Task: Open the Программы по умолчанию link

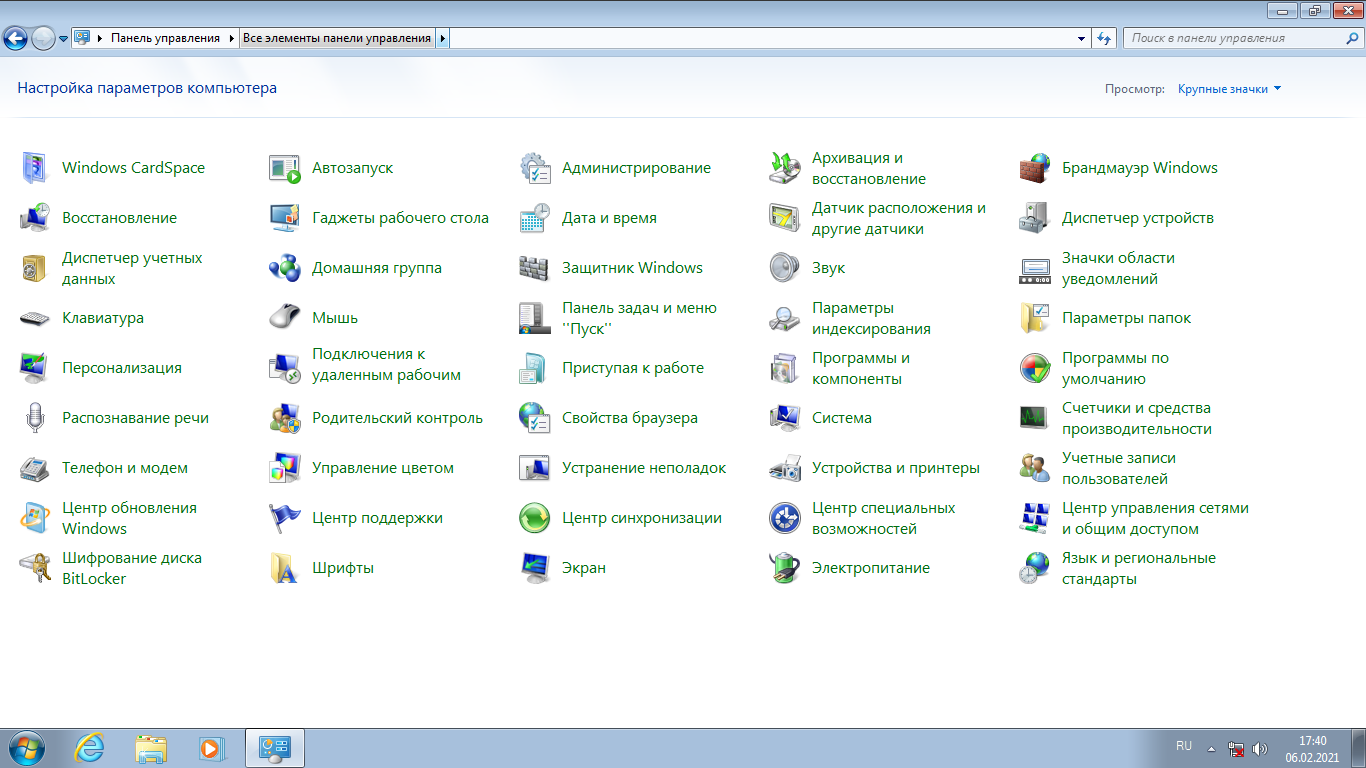Action: click(1115, 368)
